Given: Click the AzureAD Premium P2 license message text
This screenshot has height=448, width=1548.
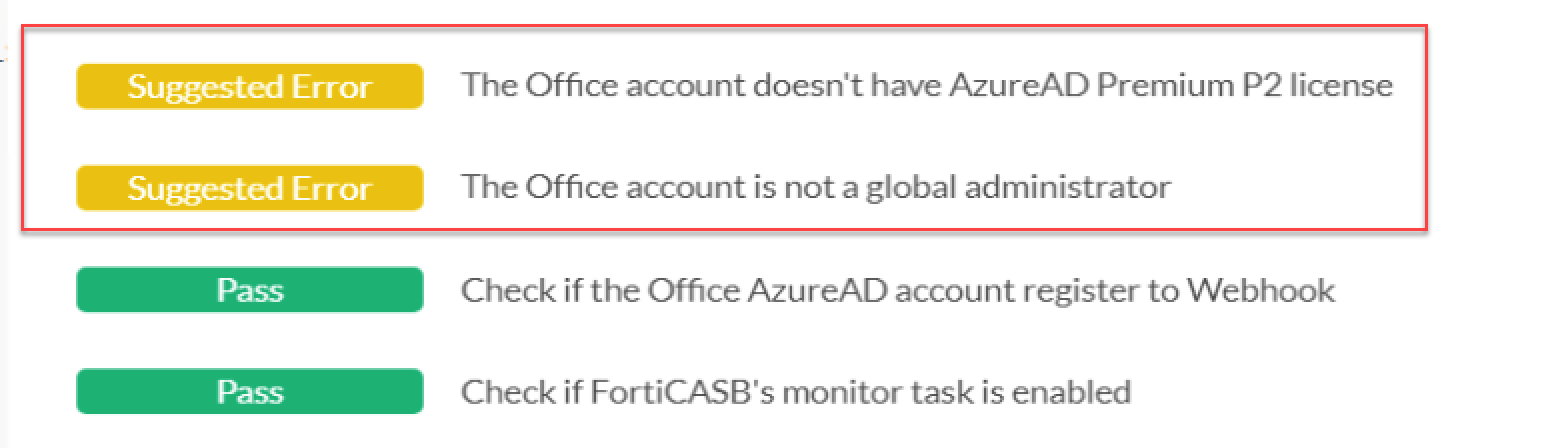Looking at the screenshot, I should pos(926,86).
